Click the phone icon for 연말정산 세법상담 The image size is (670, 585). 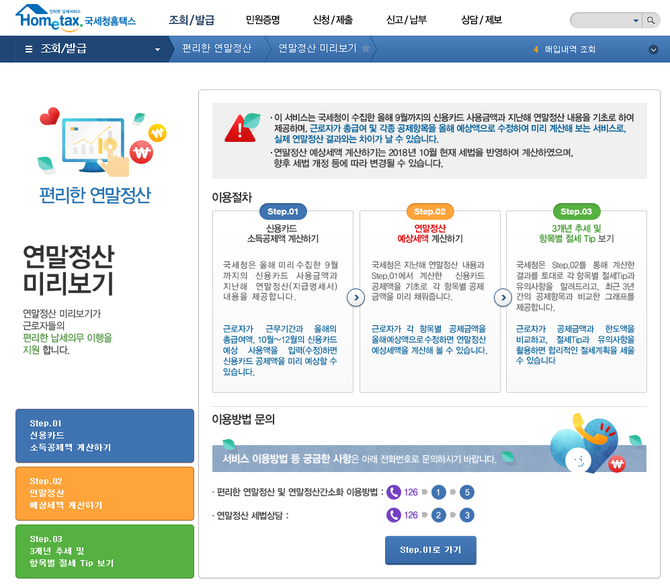(393, 515)
